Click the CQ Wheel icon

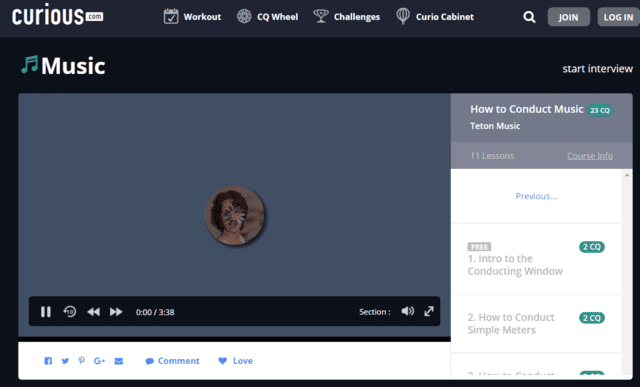pyautogui.click(x=244, y=16)
